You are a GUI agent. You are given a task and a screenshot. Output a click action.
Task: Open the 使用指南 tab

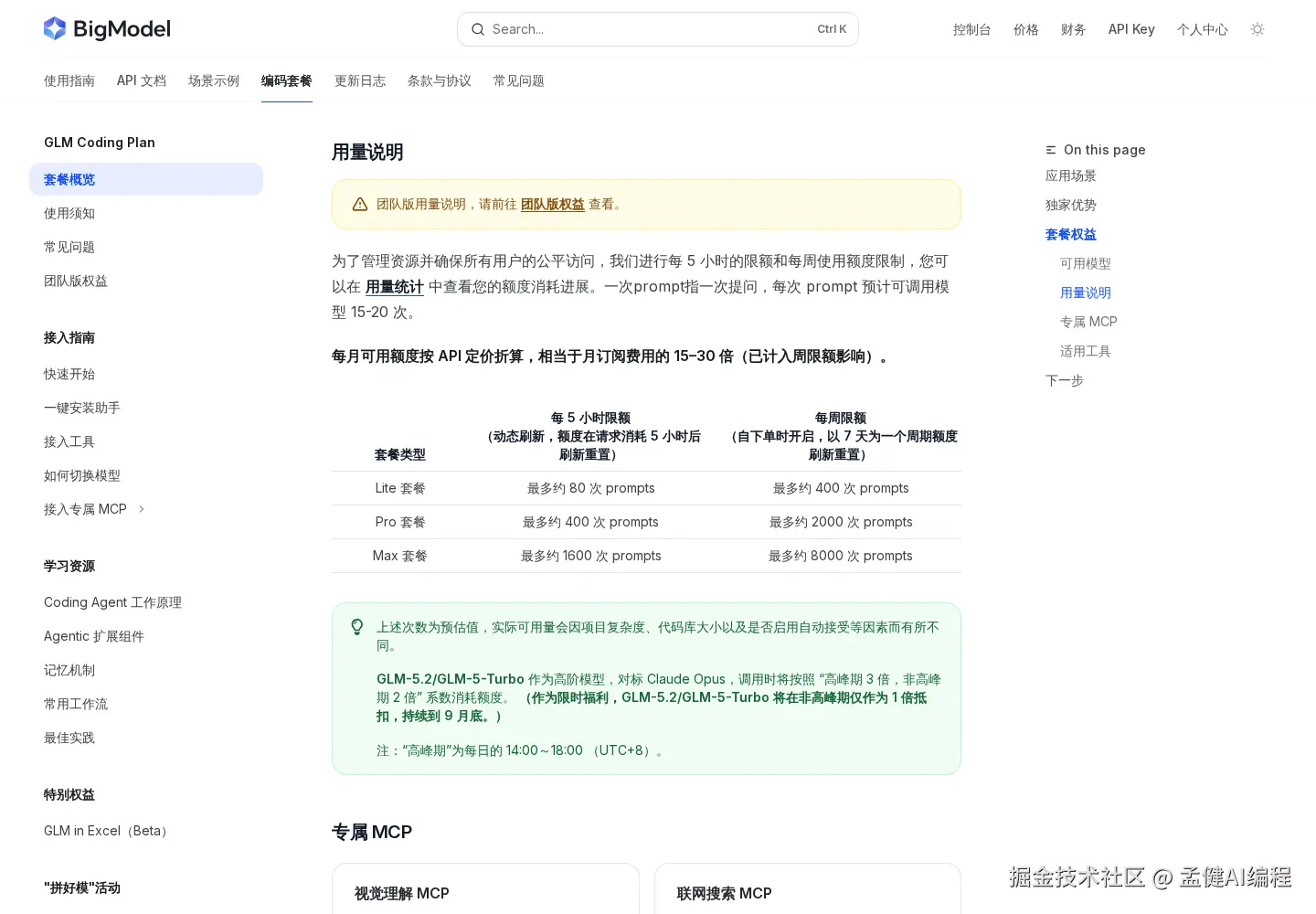pos(69,80)
